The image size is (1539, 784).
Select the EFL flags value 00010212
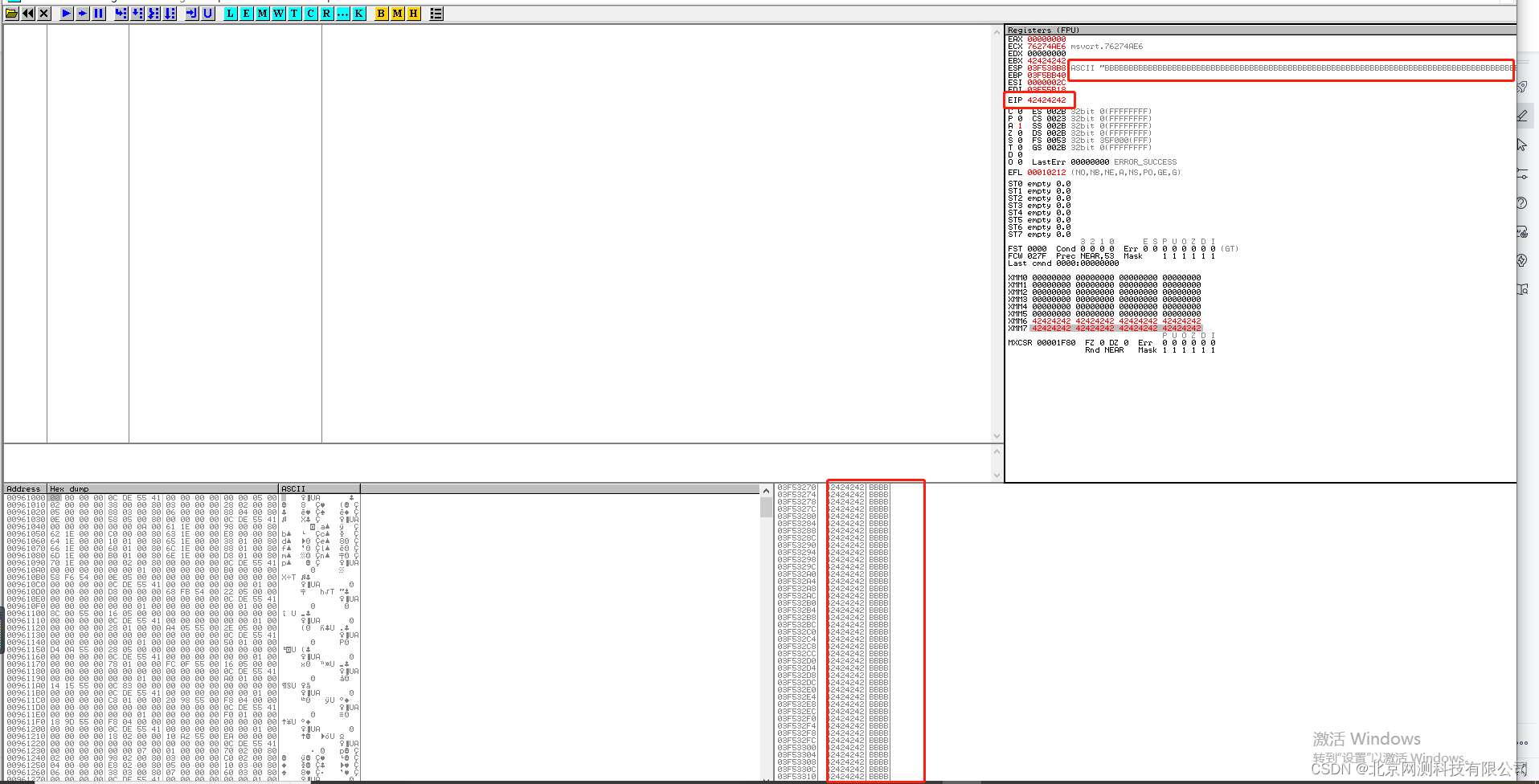coord(1046,173)
